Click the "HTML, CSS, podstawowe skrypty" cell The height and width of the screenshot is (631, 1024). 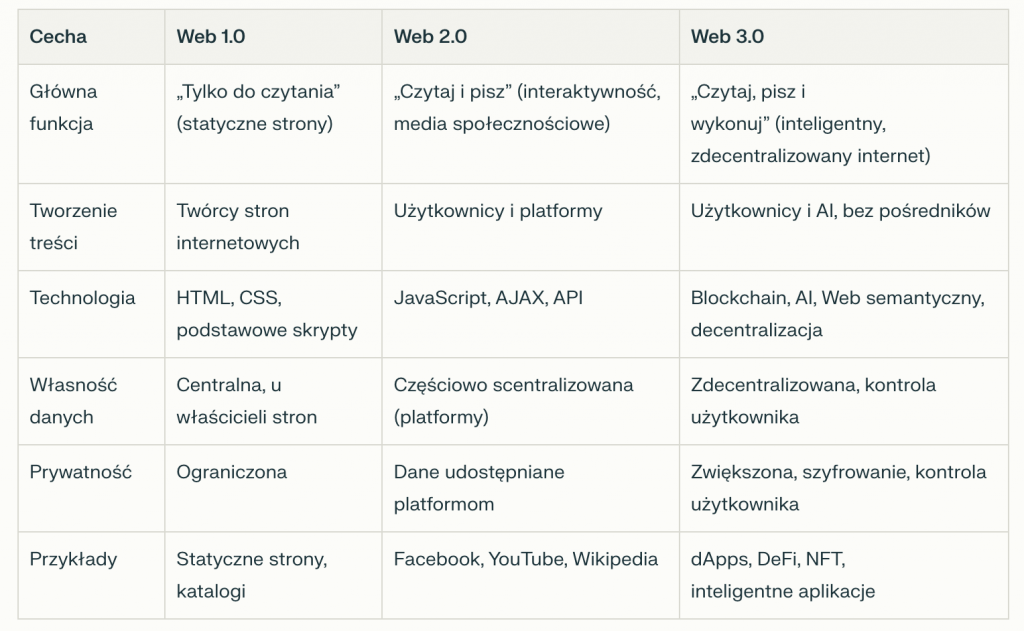(x=266, y=314)
